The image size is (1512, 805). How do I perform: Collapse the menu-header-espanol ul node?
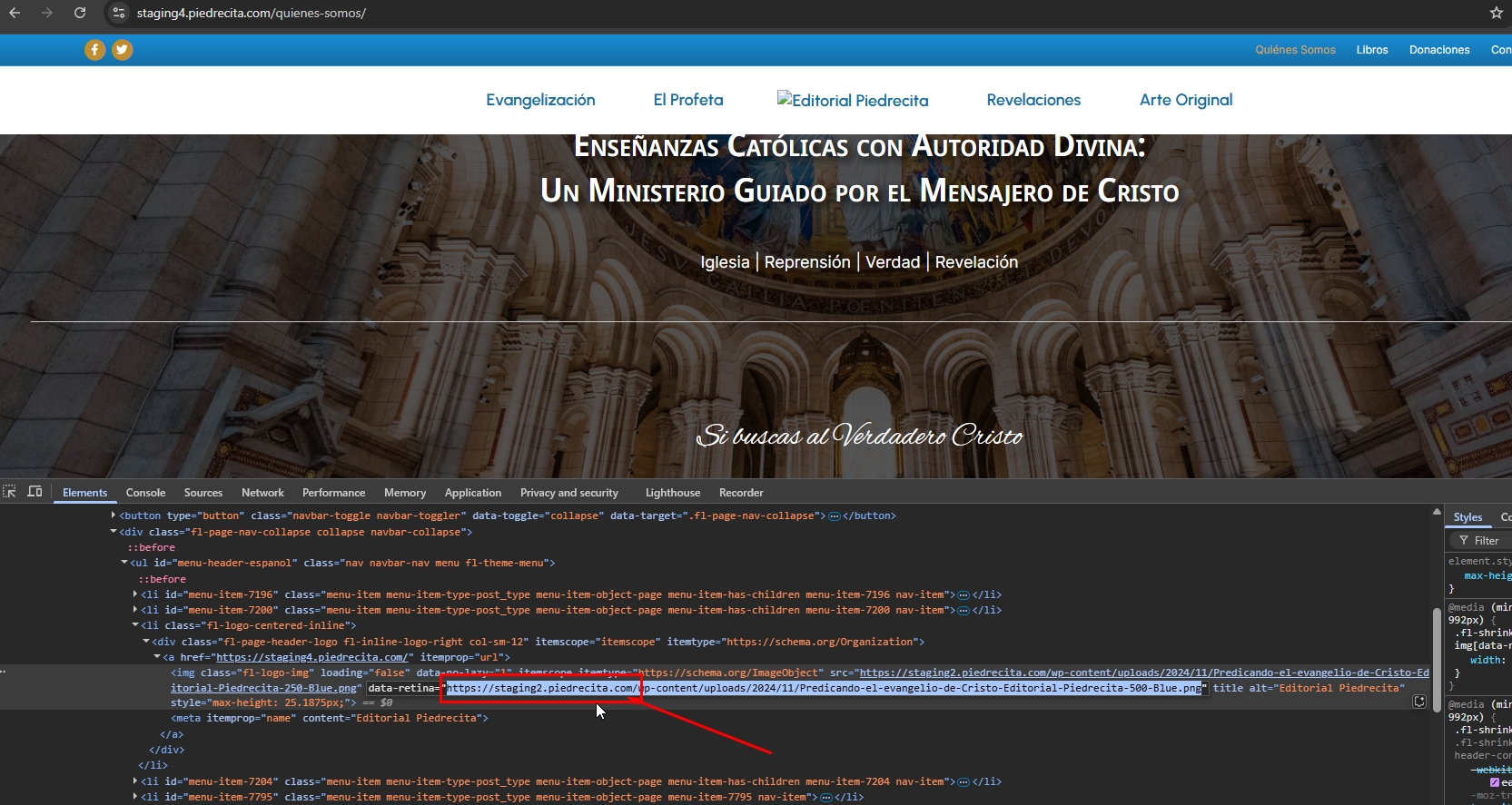point(124,563)
